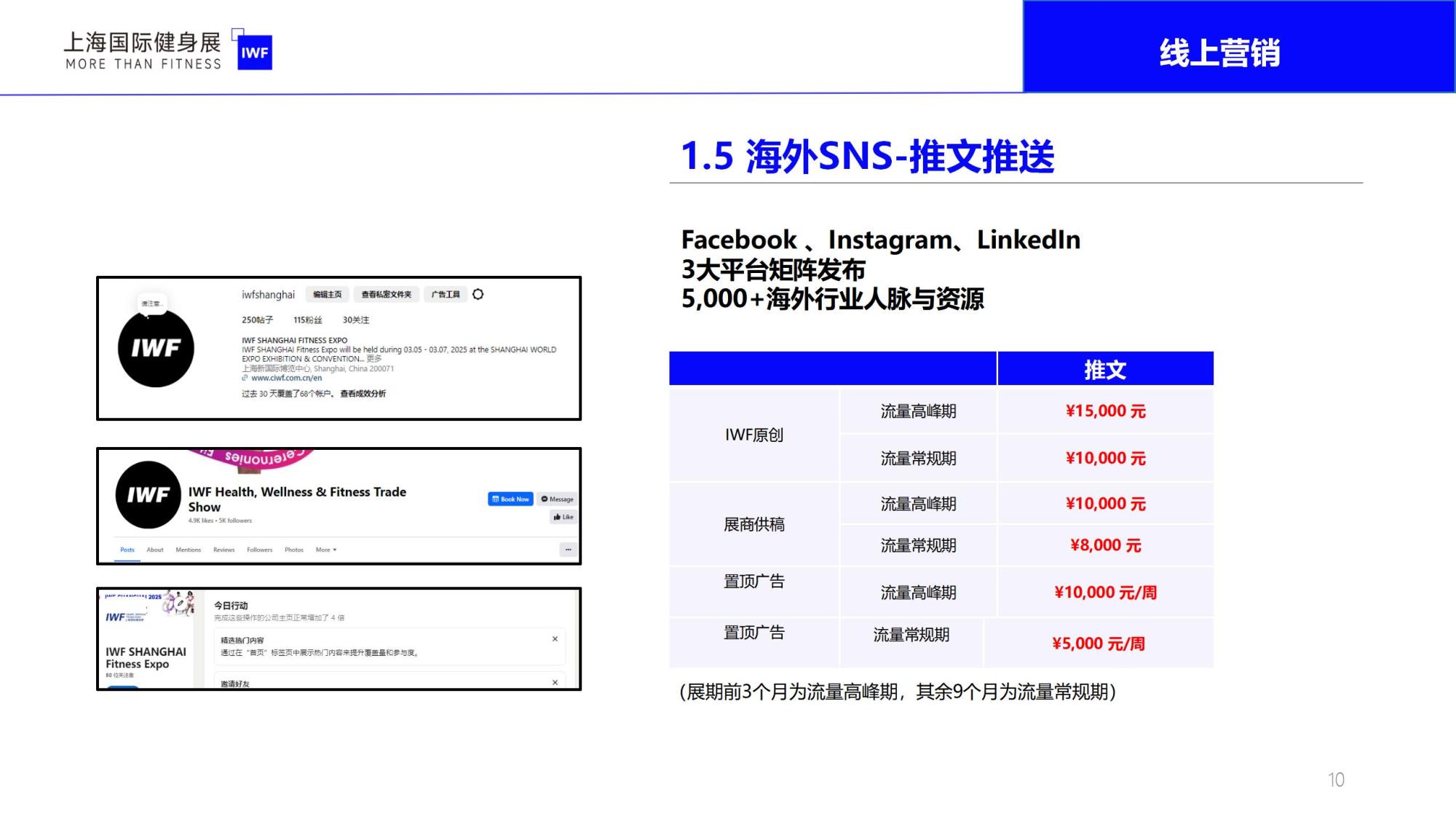Click the 30关注 following count
This screenshot has height=819, width=1456.
pyautogui.click(x=356, y=320)
